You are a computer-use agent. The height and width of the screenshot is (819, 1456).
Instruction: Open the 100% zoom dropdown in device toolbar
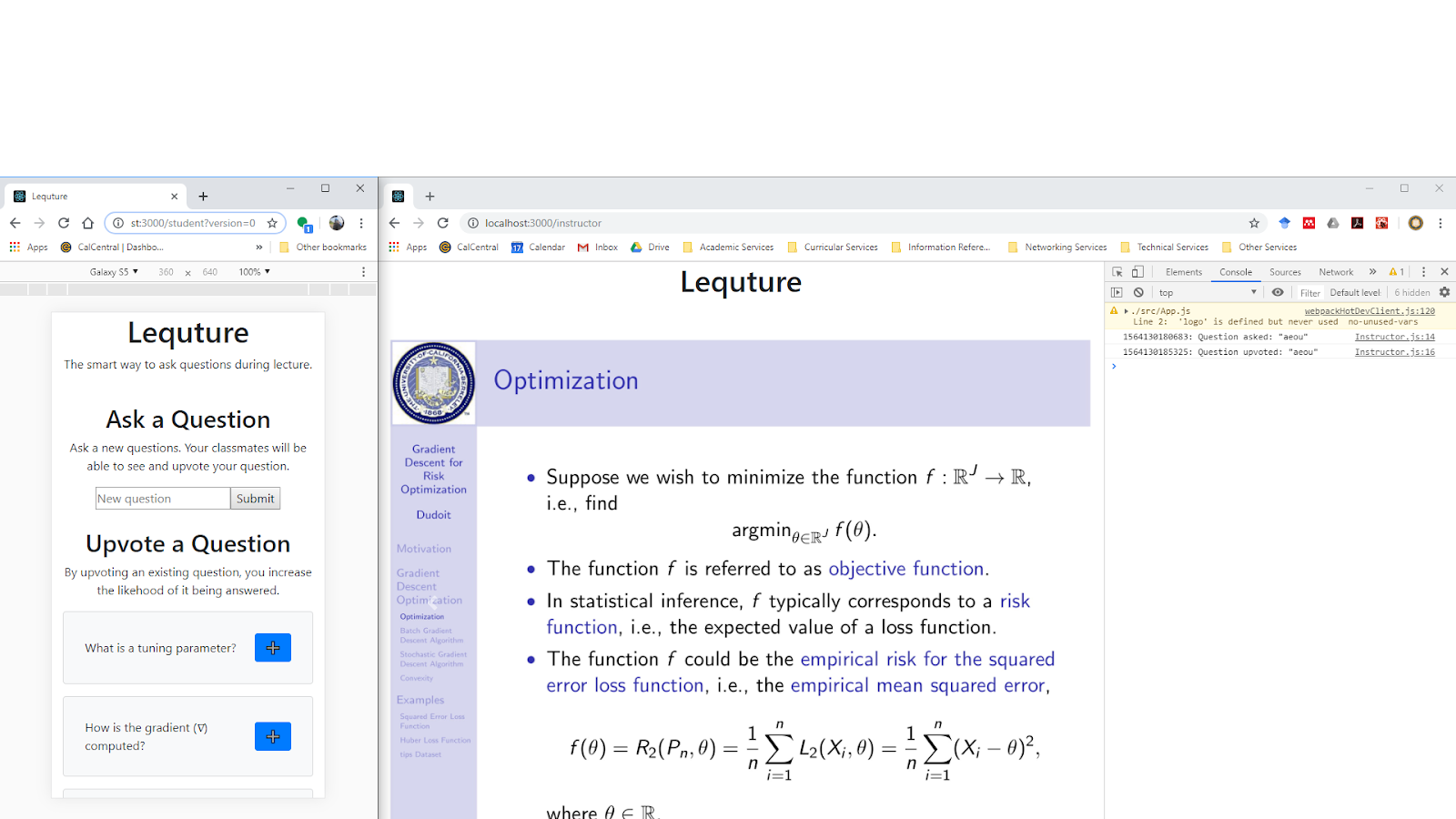point(255,272)
